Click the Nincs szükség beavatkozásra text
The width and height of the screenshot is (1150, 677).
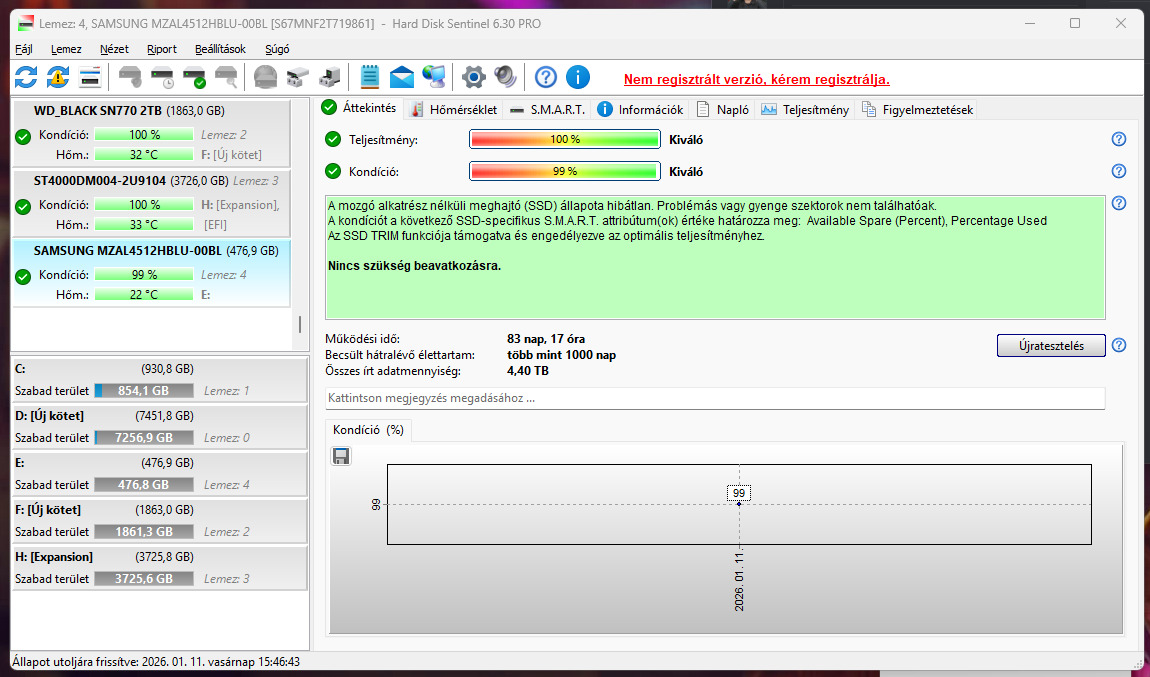click(x=414, y=266)
